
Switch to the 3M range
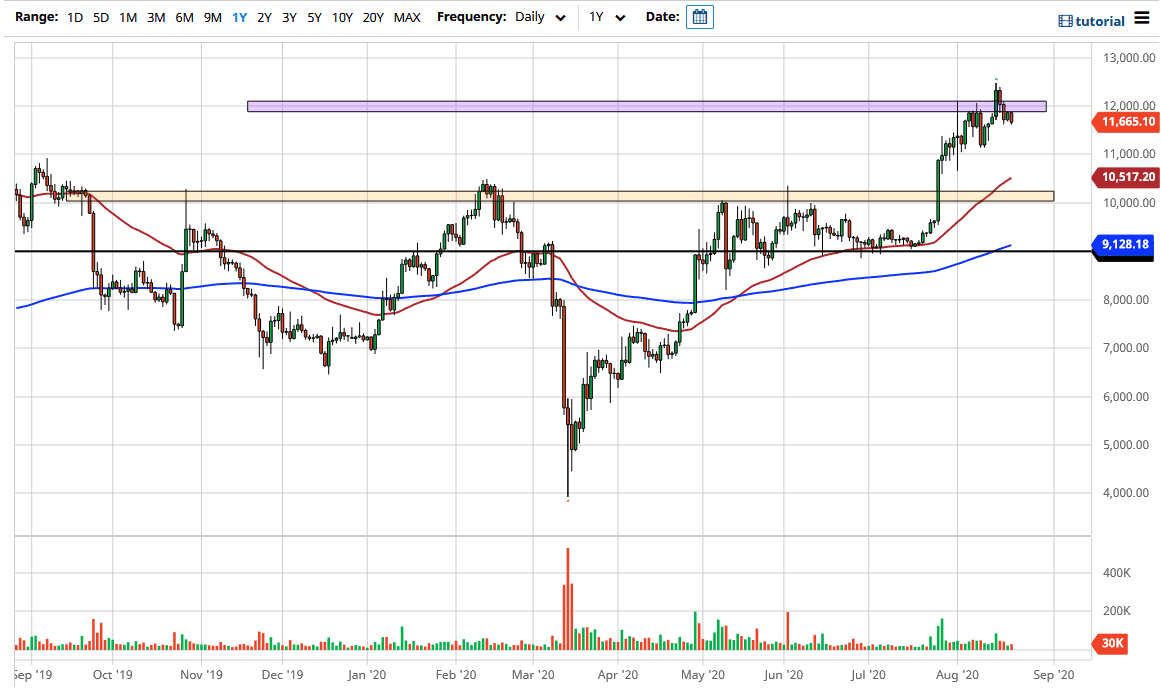tap(156, 17)
